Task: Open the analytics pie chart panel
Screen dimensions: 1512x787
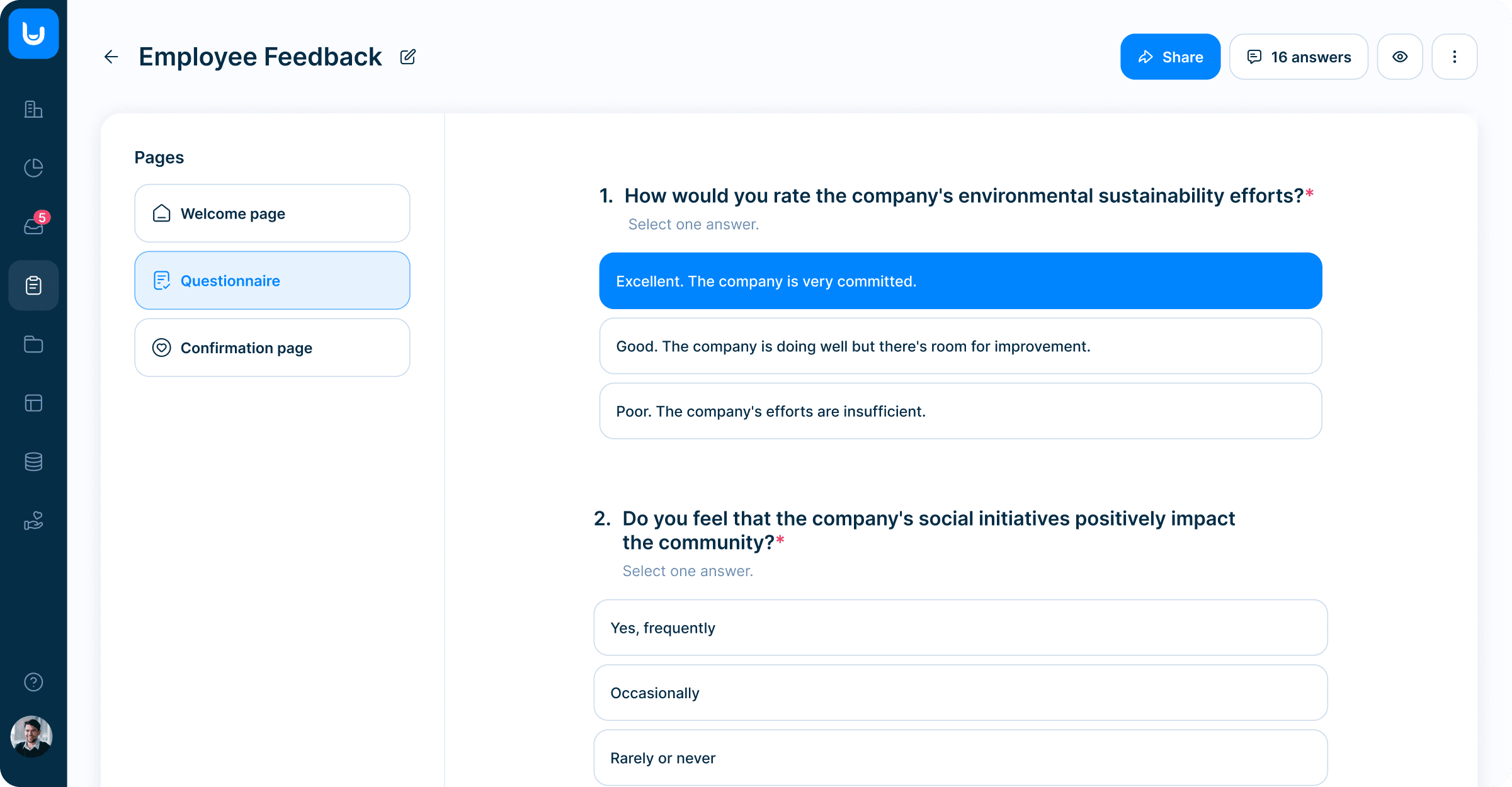Action: click(x=33, y=167)
